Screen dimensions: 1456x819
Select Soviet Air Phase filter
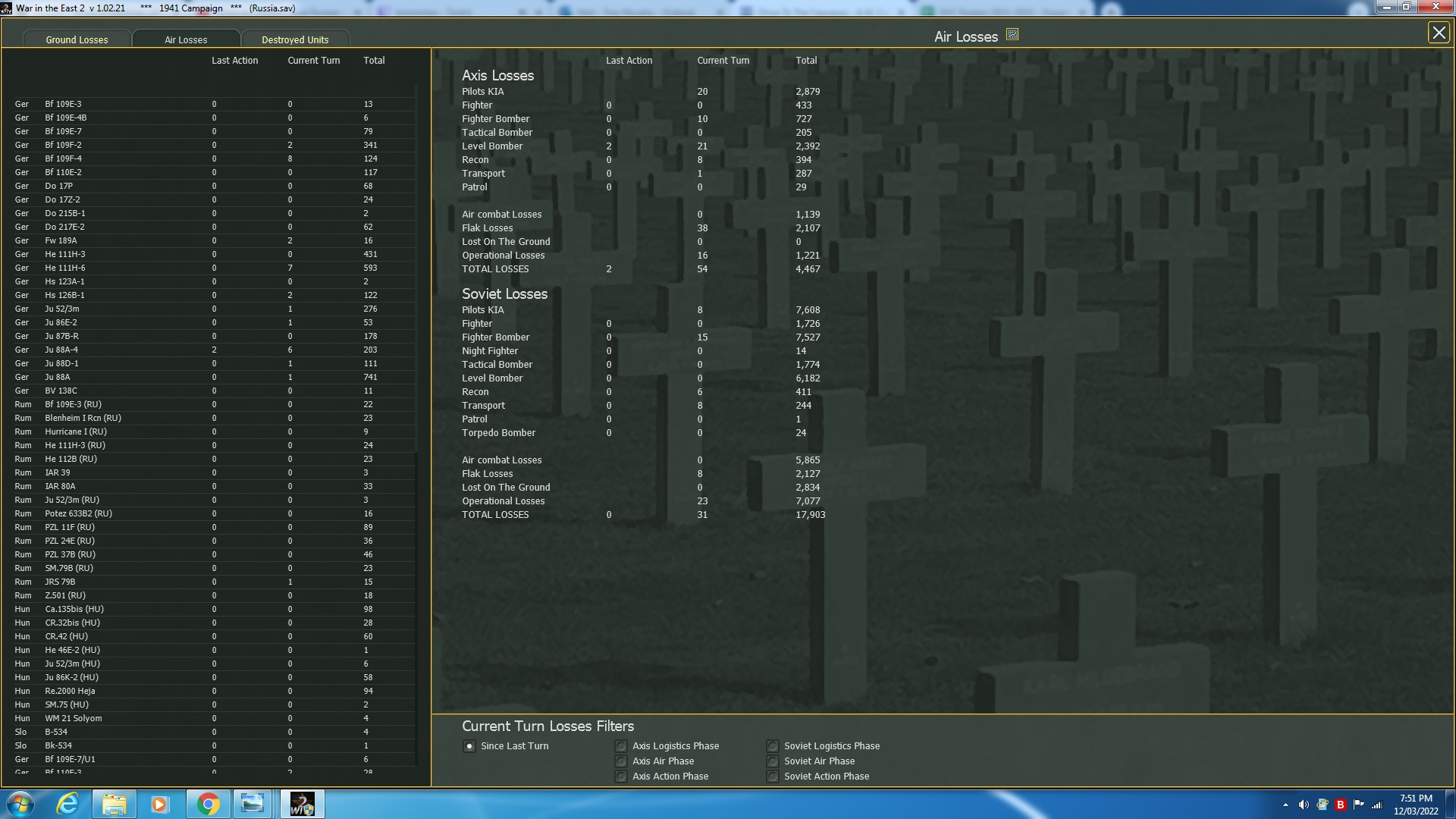[x=773, y=761]
